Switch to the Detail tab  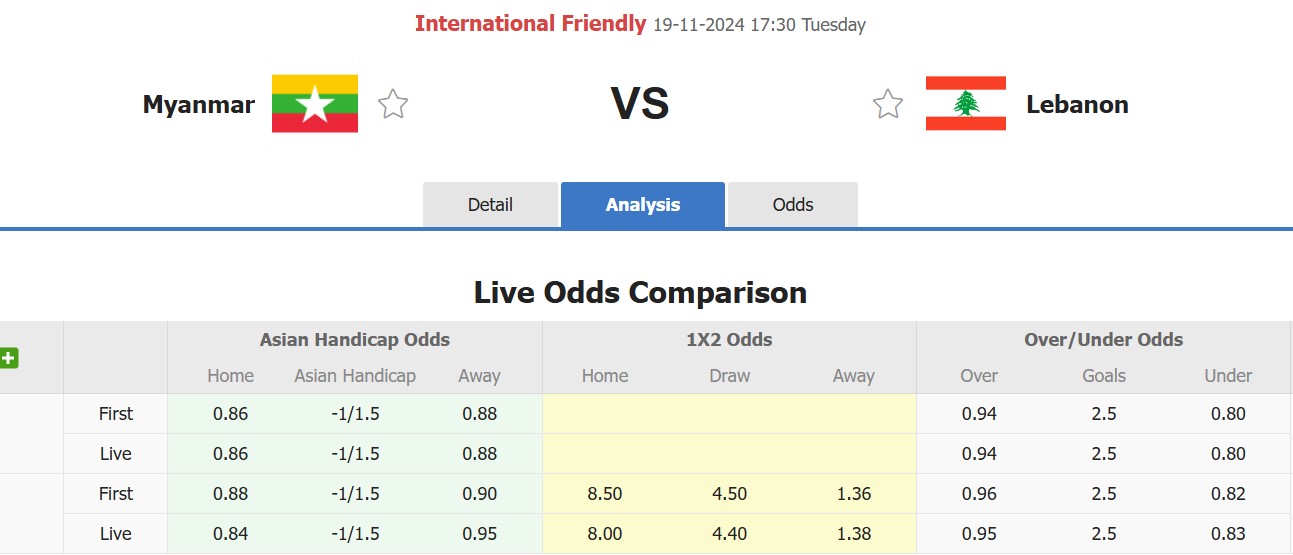tap(490, 205)
